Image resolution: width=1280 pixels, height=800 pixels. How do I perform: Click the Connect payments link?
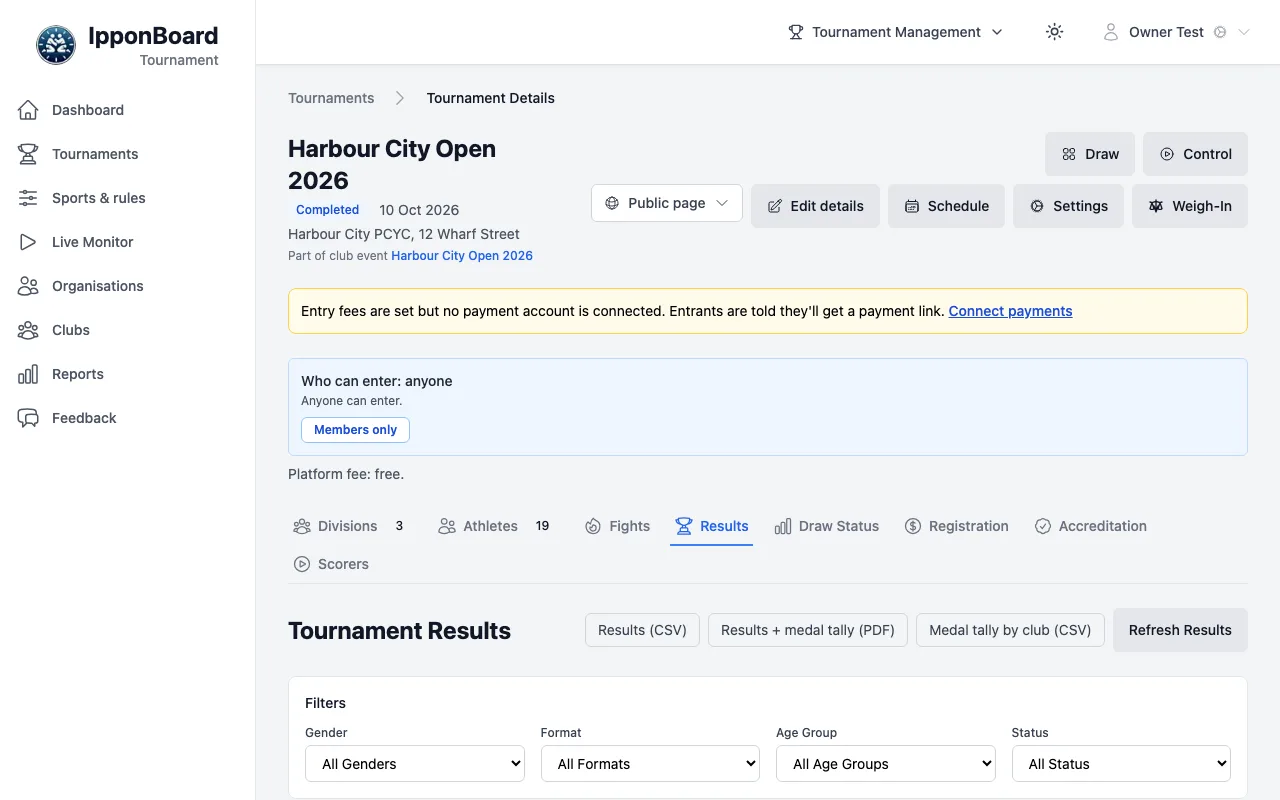(1010, 311)
